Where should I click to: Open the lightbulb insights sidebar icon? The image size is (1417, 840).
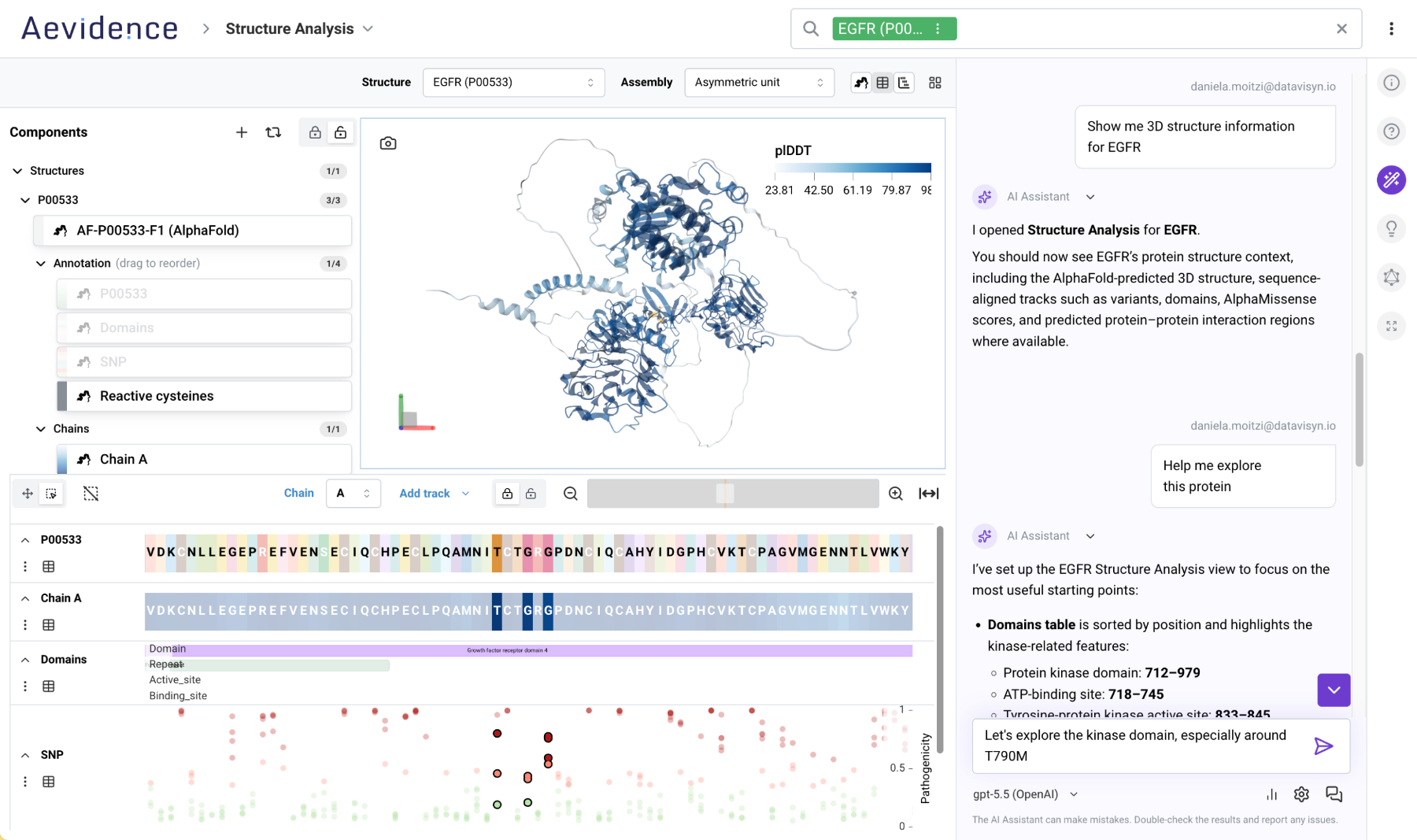(x=1391, y=228)
